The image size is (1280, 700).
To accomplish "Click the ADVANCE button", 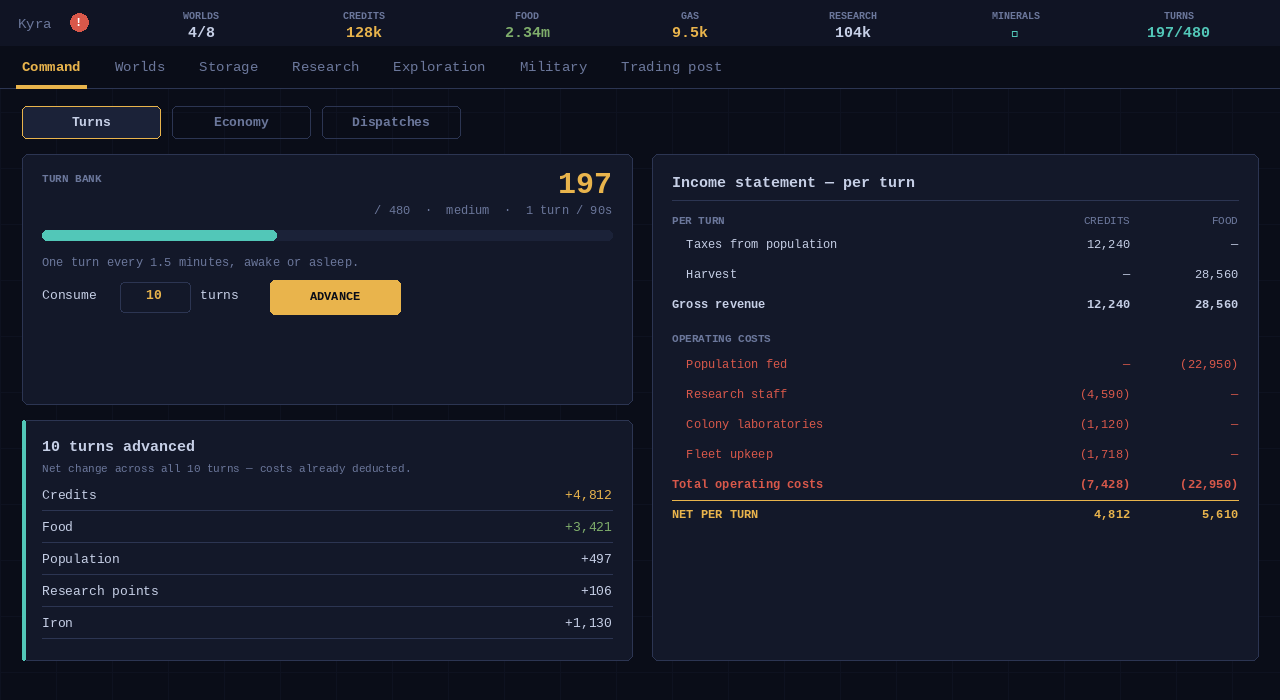I will click(x=335, y=297).
